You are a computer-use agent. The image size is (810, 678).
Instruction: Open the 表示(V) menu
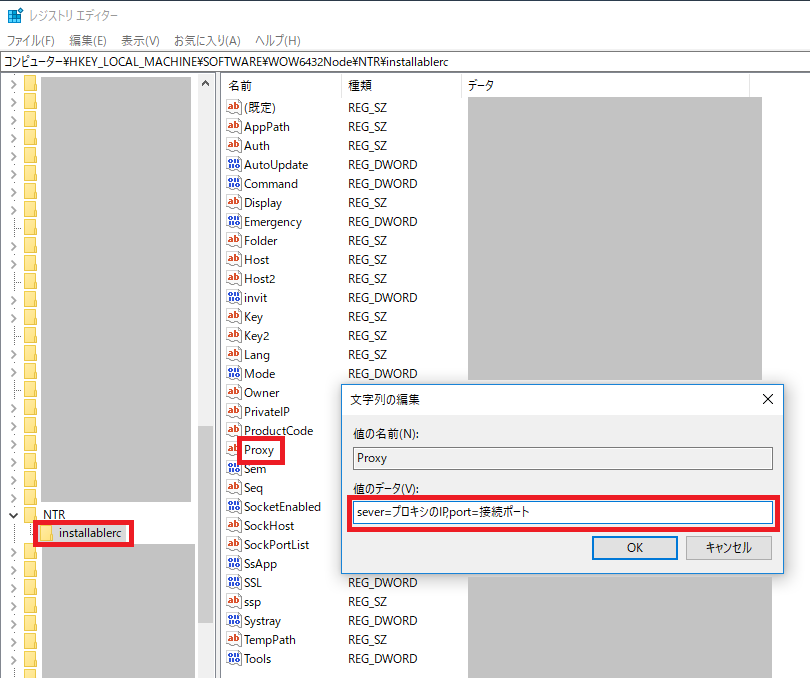(x=140, y=40)
